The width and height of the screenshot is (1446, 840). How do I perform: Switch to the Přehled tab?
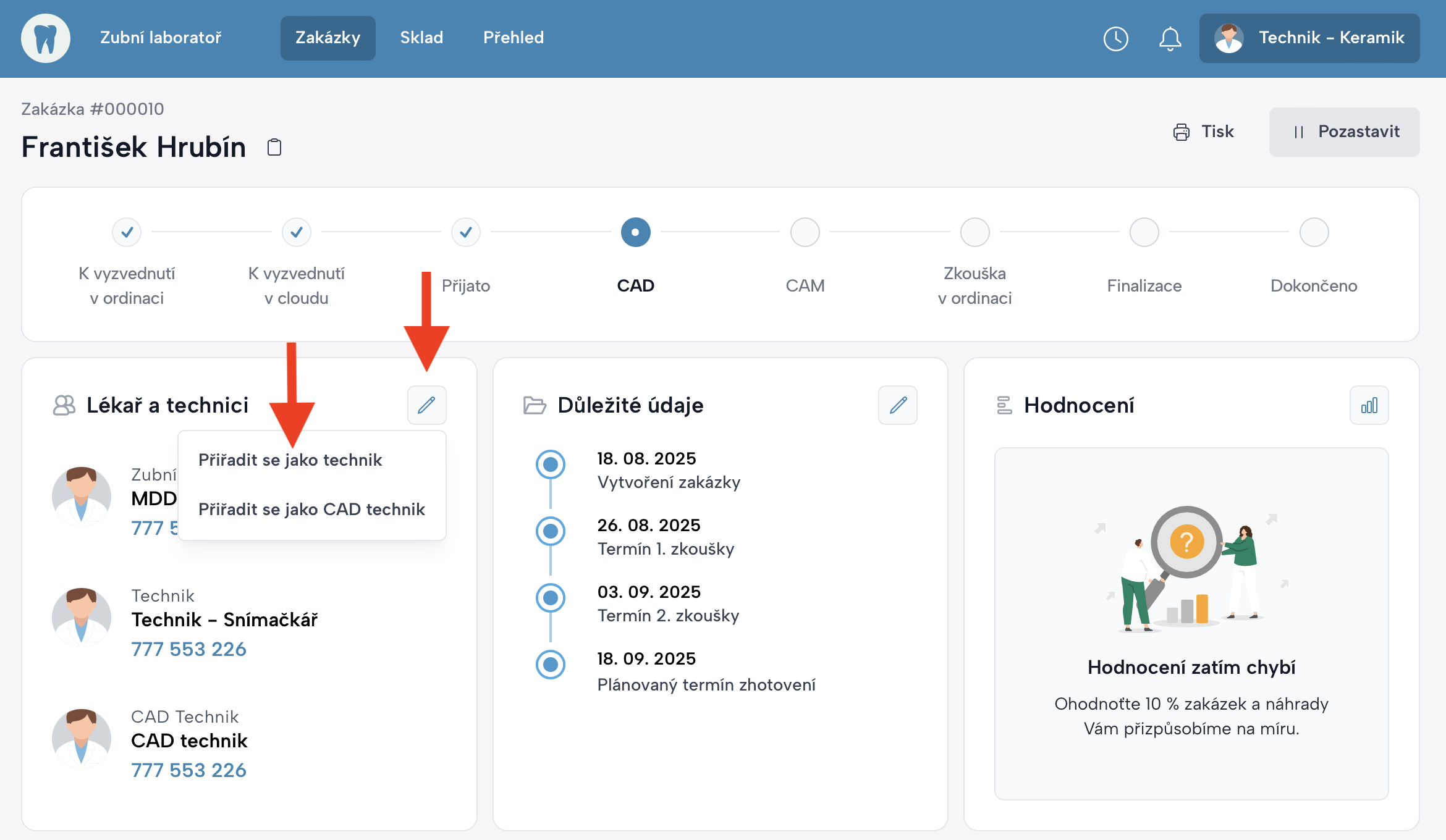point(513,38)
